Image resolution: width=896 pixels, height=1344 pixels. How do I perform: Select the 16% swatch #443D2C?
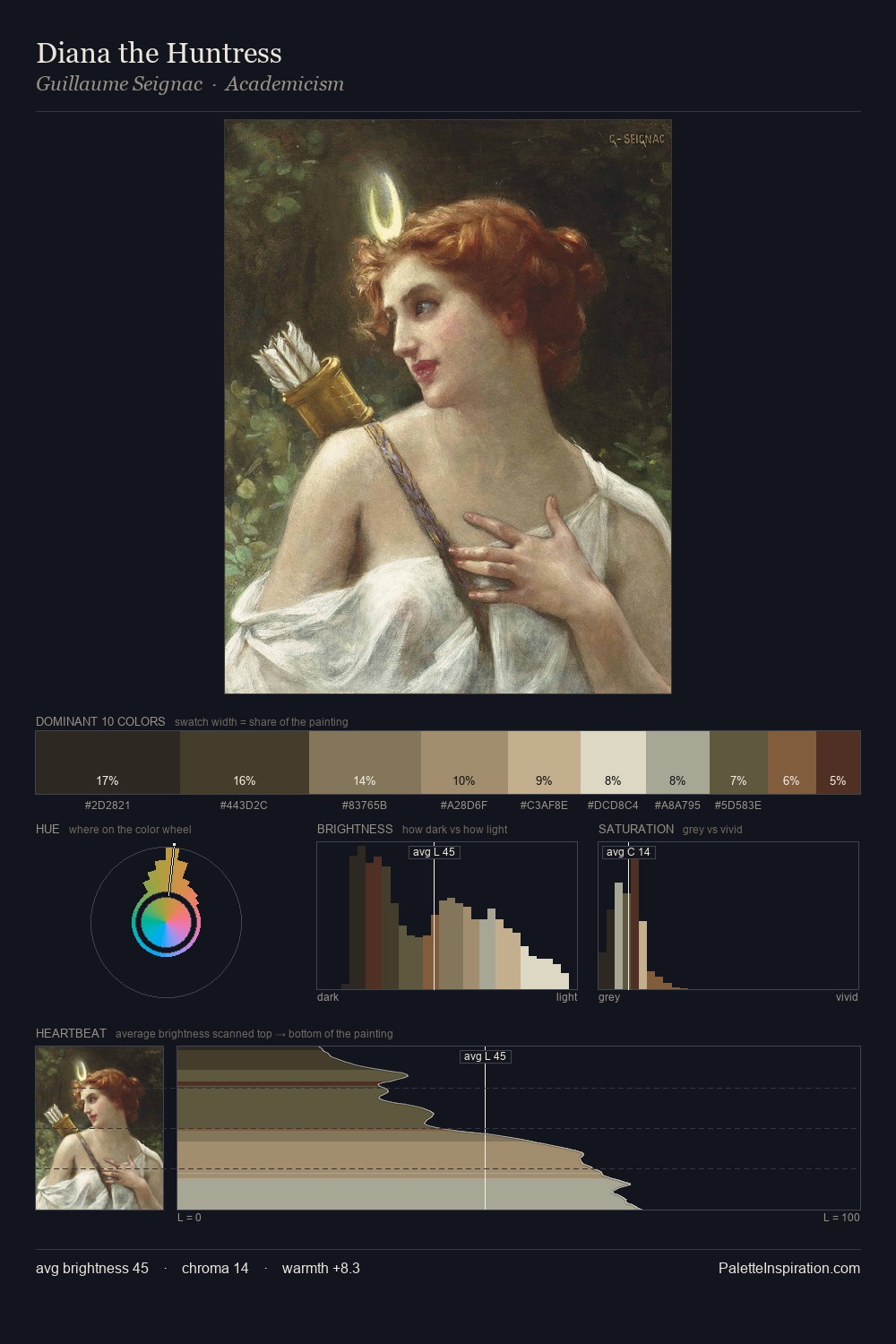(245, 762)
